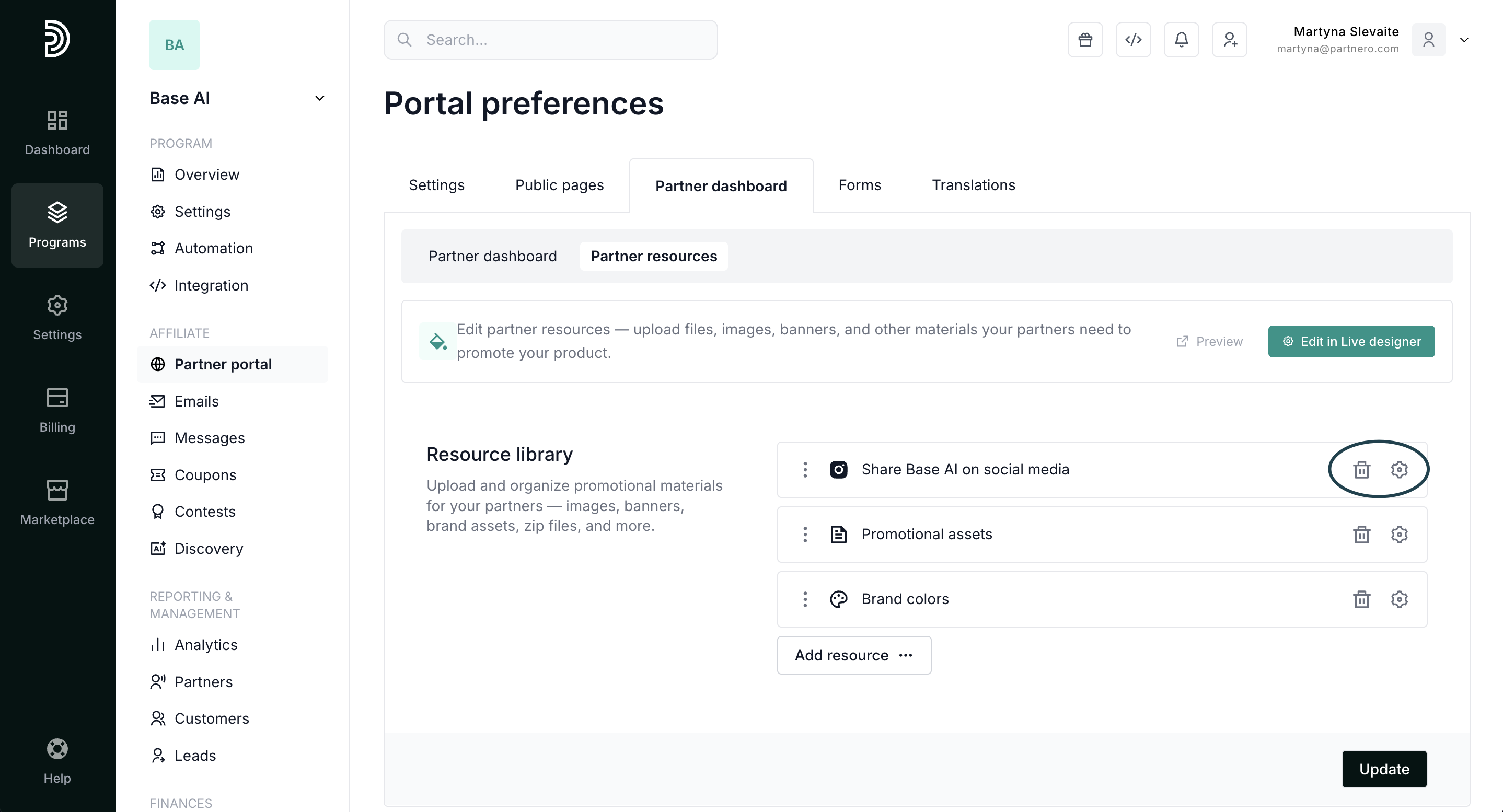Click the trash icon for Brand colors
Image resolution: width=1503 pixels, height=812 pixels.
pyautogui.click(x=1361, y=599)
